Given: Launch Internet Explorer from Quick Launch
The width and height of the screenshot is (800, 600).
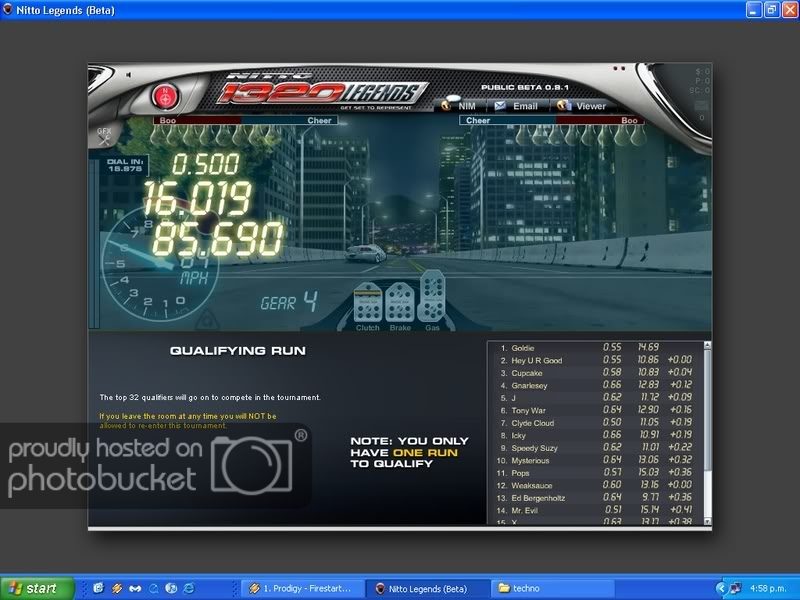Looking at the screenshot, I should 189,588.
